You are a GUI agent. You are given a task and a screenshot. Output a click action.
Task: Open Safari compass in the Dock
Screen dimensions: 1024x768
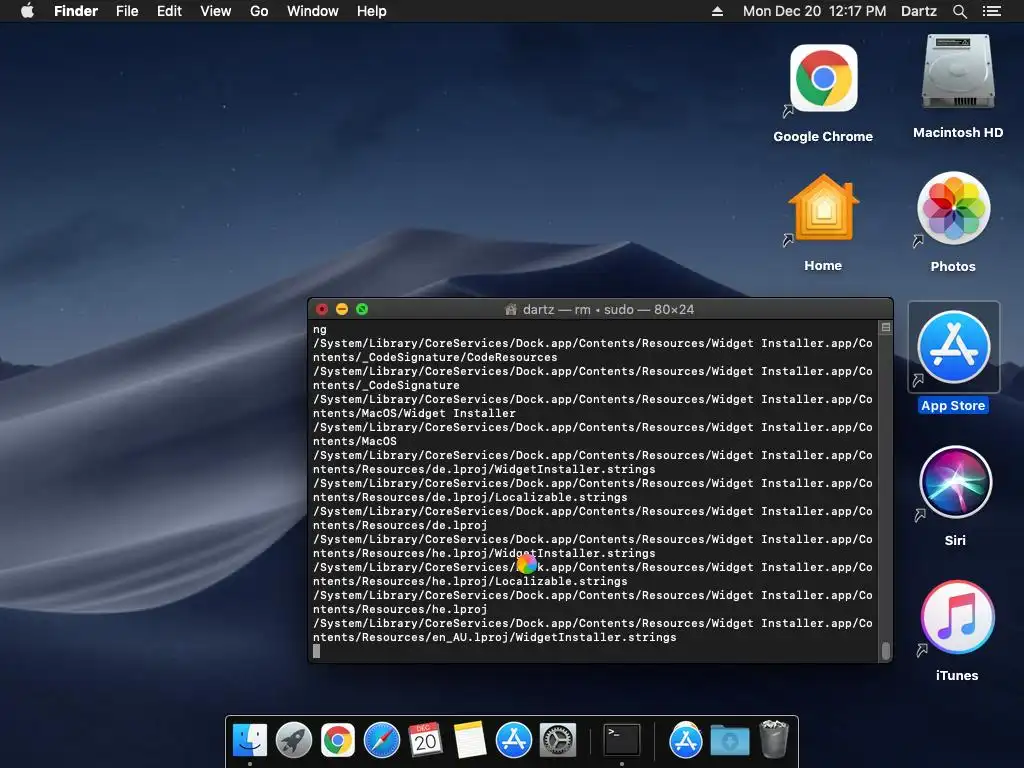(382, 740)
